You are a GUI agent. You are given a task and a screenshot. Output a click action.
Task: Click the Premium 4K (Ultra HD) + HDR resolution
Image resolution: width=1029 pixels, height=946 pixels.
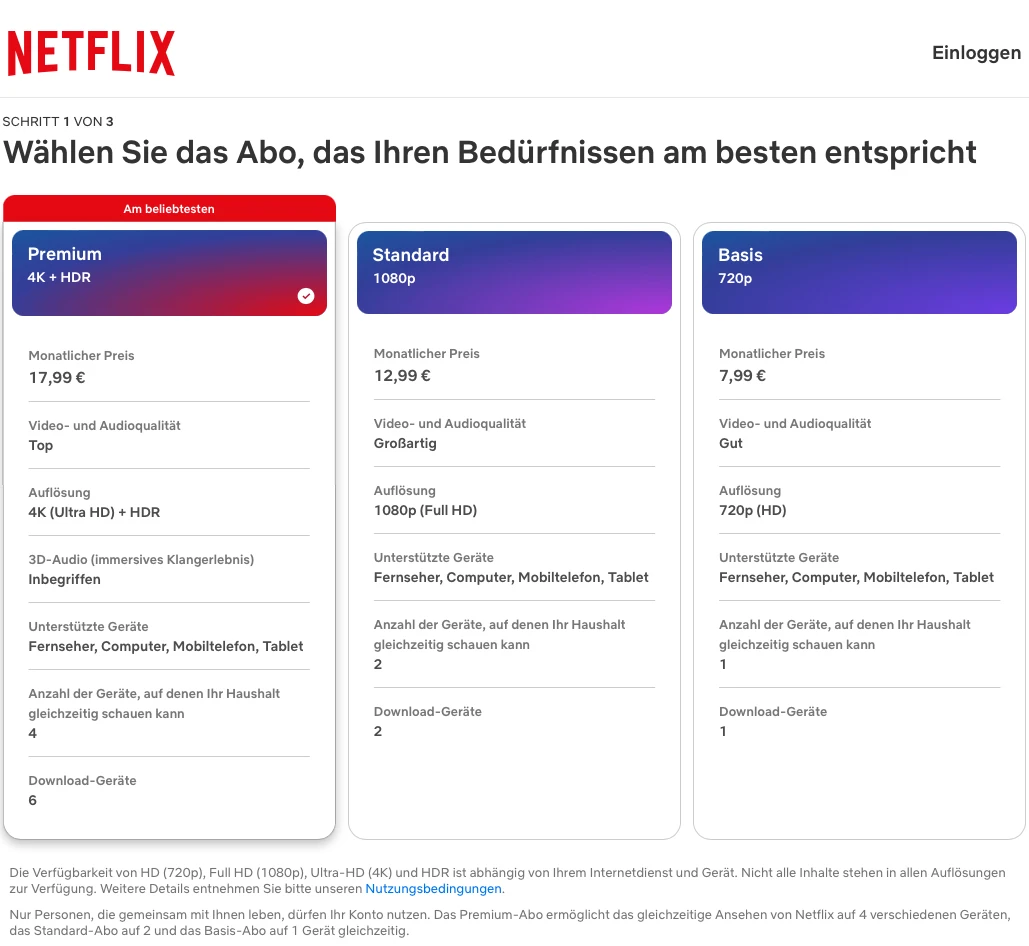click(x=94, y=512)
